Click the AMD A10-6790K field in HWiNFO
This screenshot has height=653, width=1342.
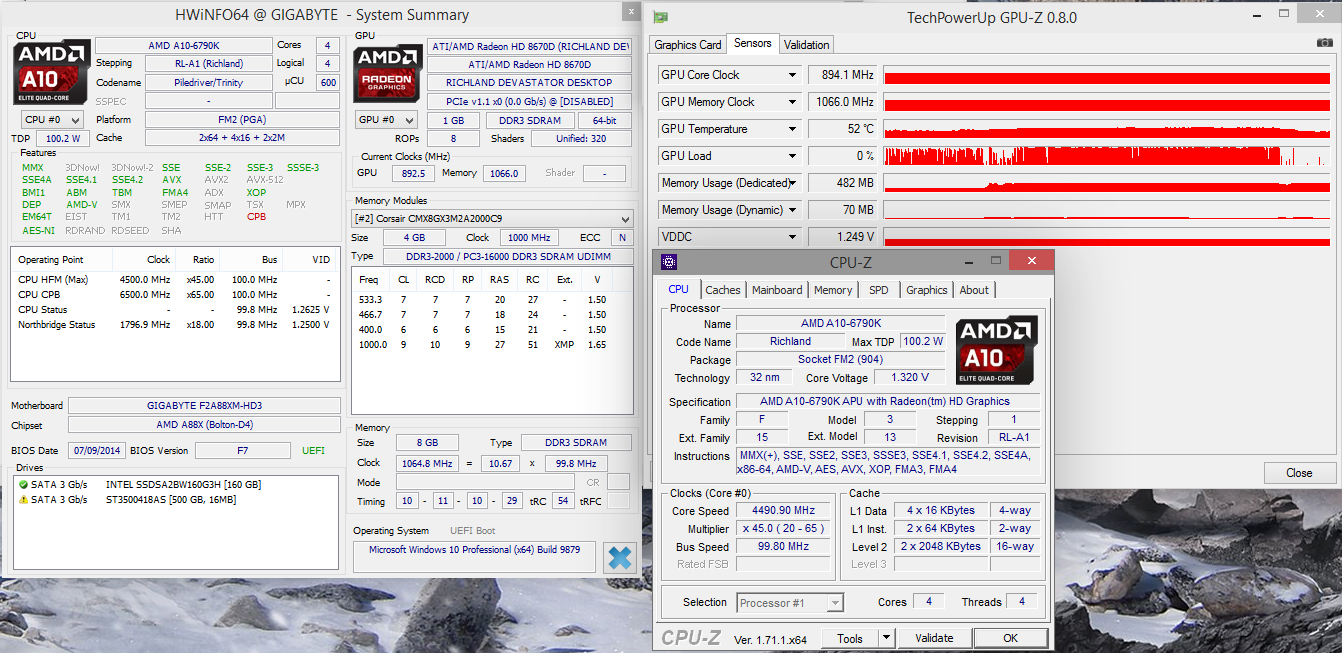pyautogui.click(x=183, y=46)
